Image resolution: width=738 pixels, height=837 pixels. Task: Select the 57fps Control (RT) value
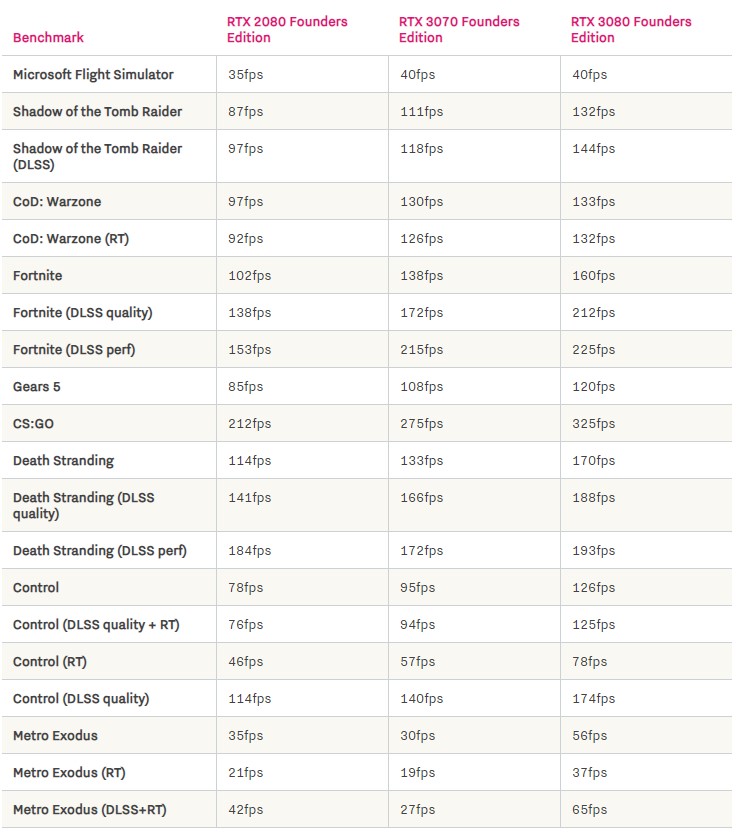418,662
